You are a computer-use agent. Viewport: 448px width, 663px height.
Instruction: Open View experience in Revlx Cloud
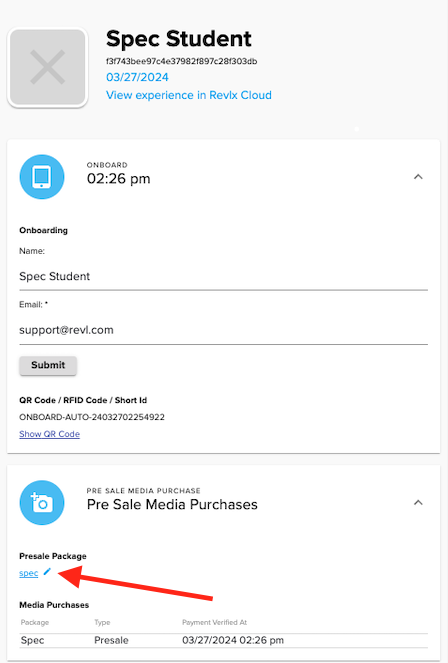tap(188, 95)
